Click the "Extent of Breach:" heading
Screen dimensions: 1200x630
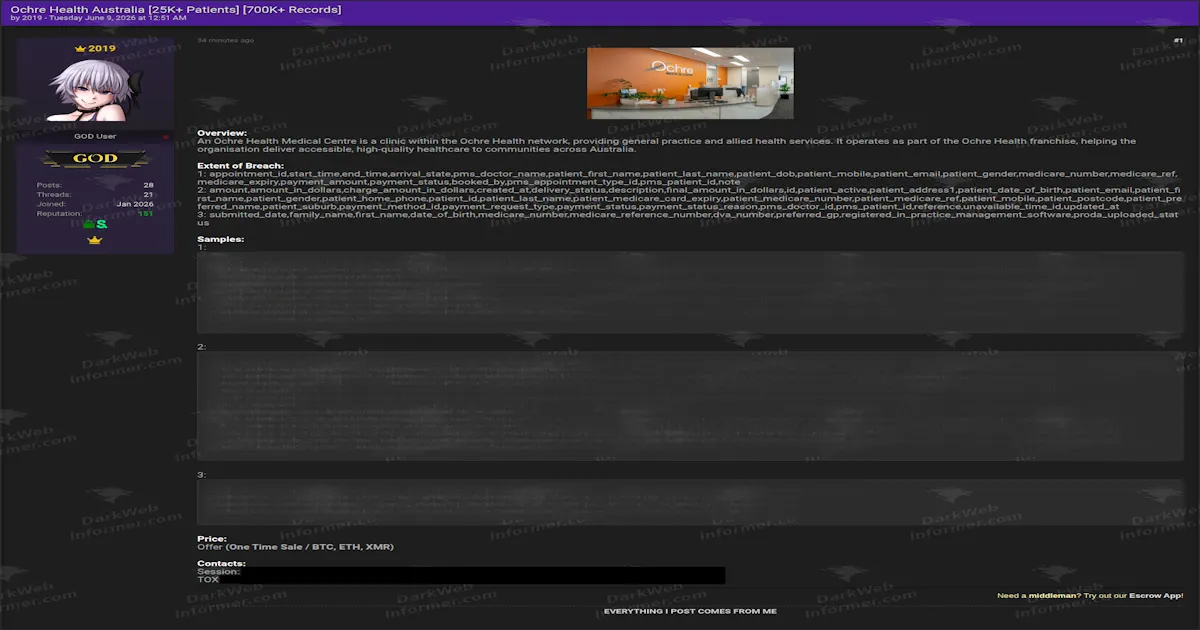coord(240,165)
